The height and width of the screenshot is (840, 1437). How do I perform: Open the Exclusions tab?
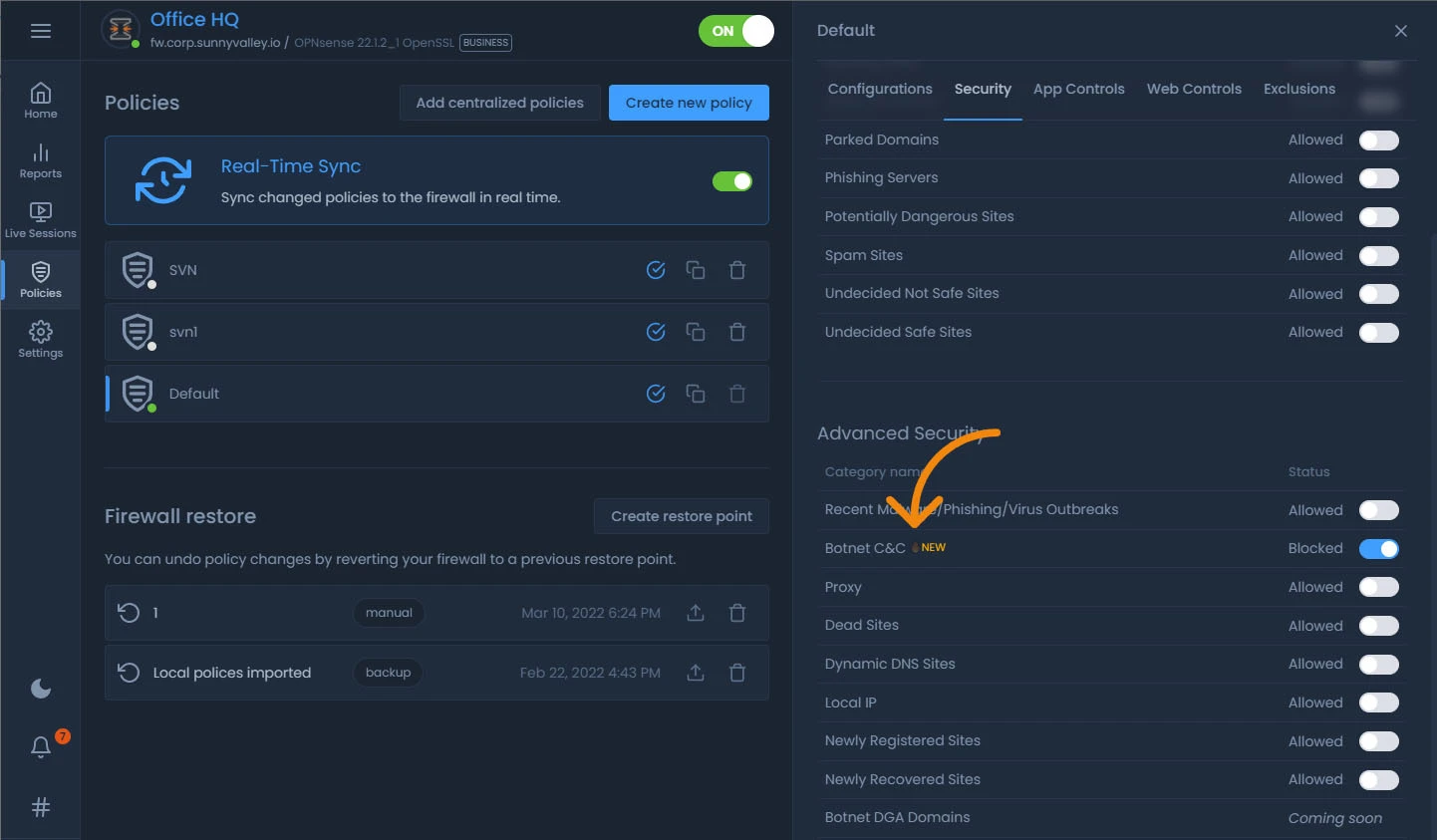pos(1298,89)
